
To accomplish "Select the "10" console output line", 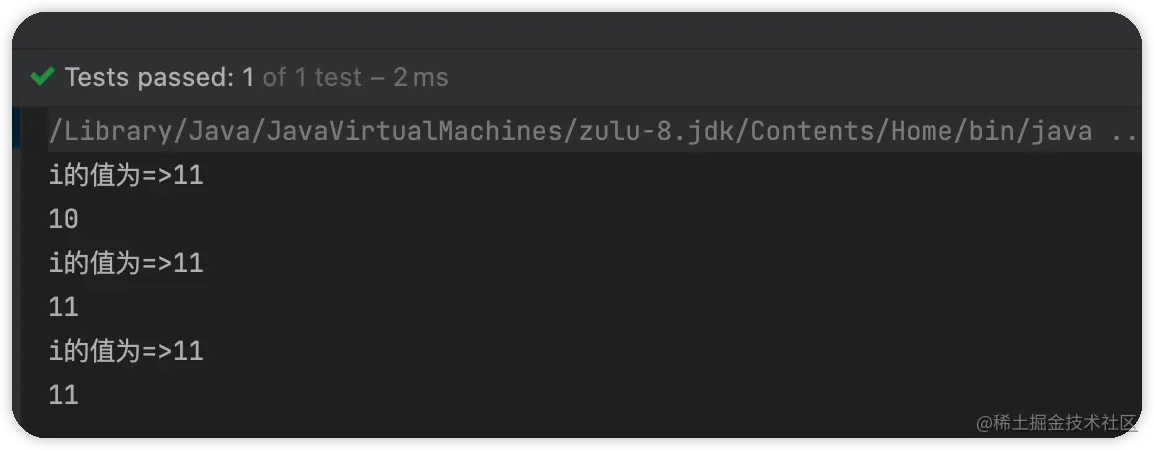I will 63,219.
